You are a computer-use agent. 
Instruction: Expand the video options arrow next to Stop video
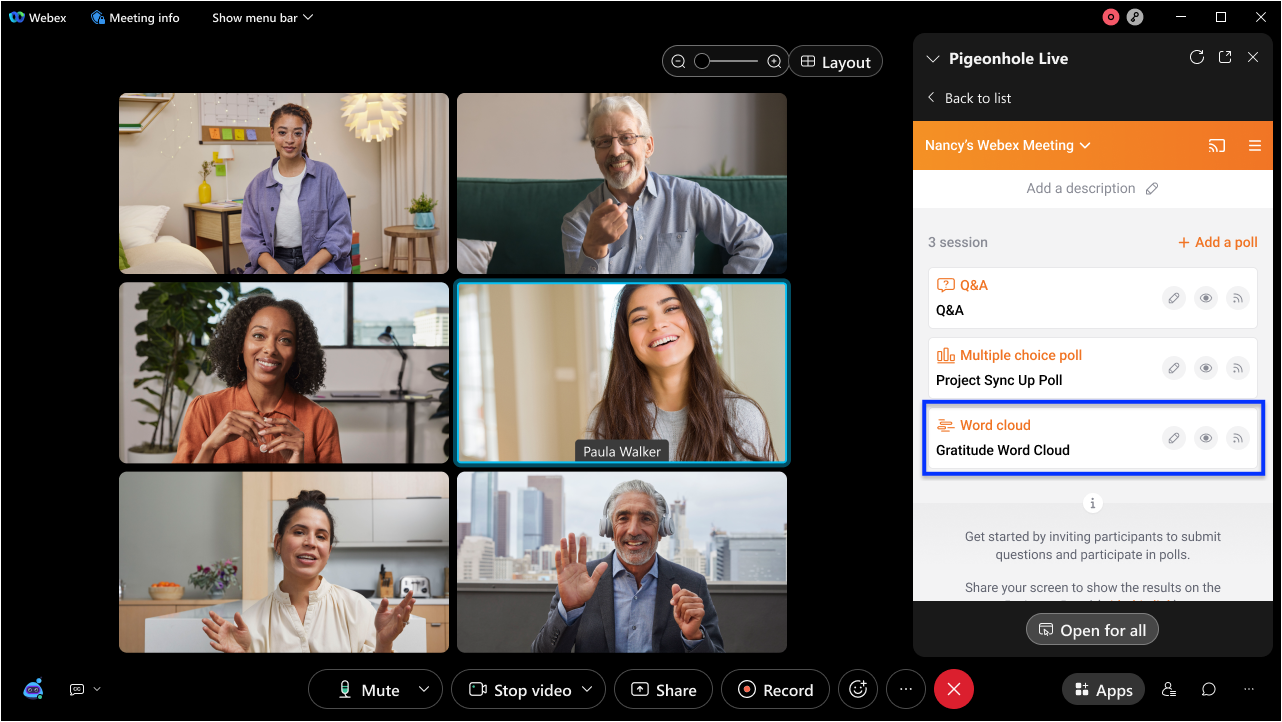587,690
